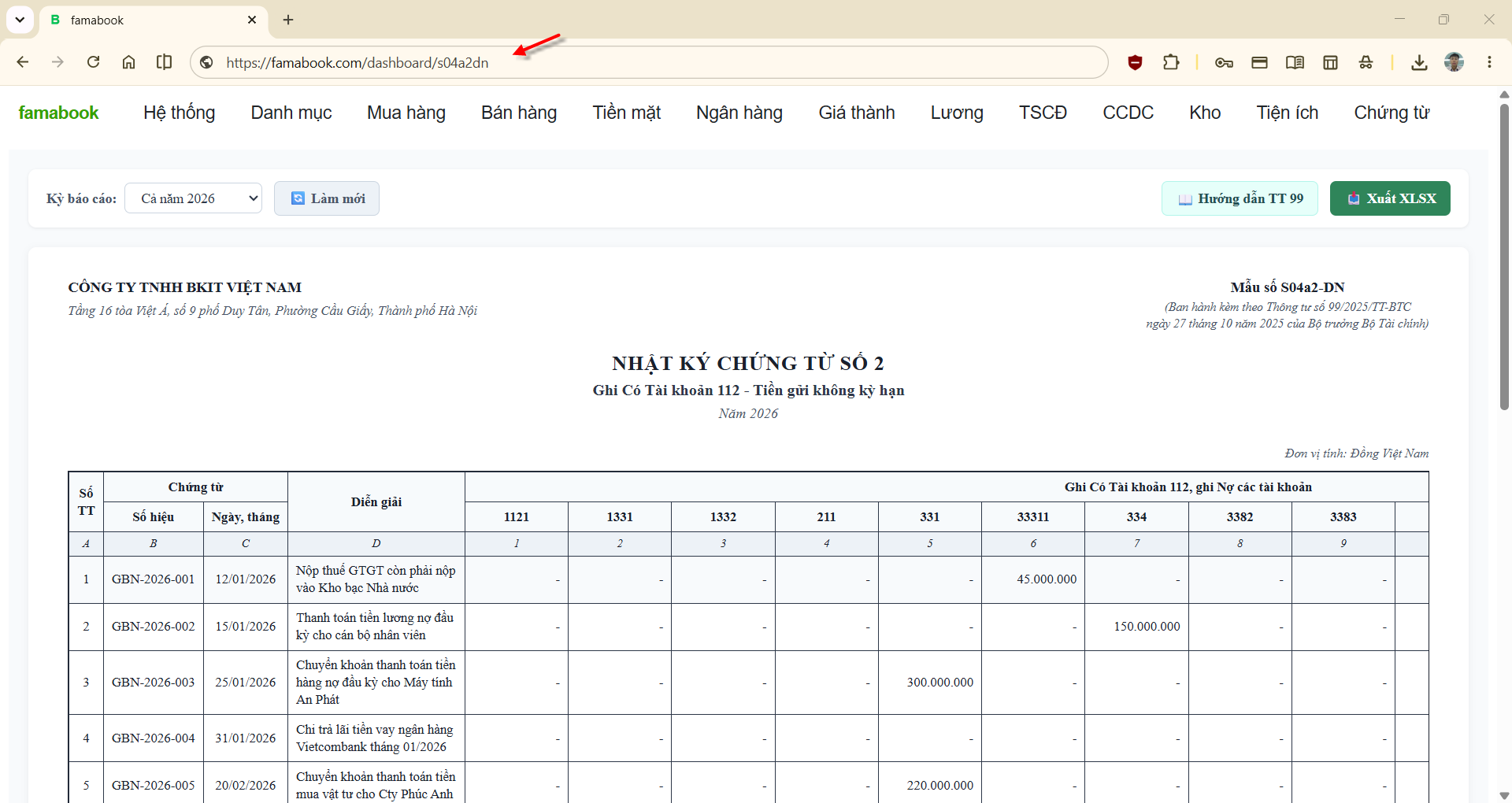Open the CCDC menu
Screen dimensions: 1512x803
pyautogui.click(x=1128, y=113)
